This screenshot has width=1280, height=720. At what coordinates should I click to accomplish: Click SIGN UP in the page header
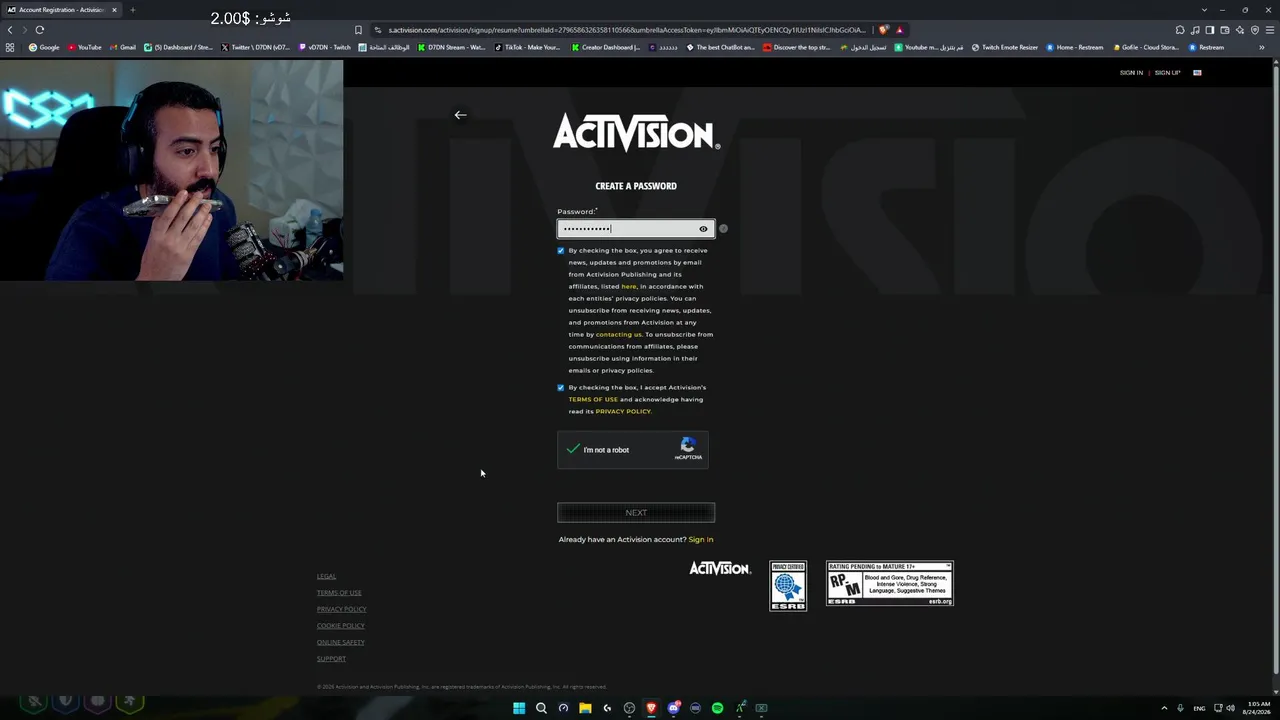click(x=1167, y=73)
